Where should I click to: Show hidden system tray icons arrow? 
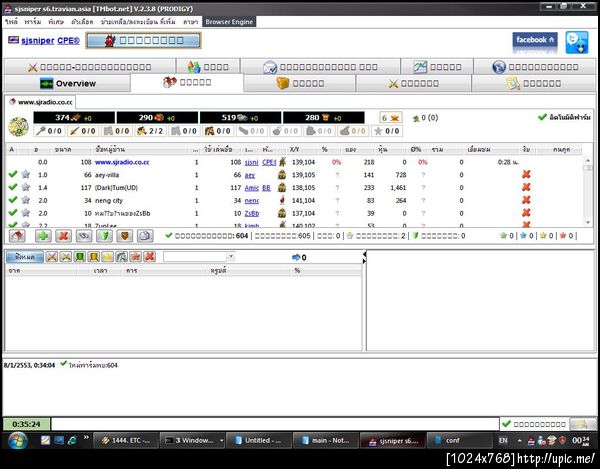pyautogui.click(x=519, y=441)
